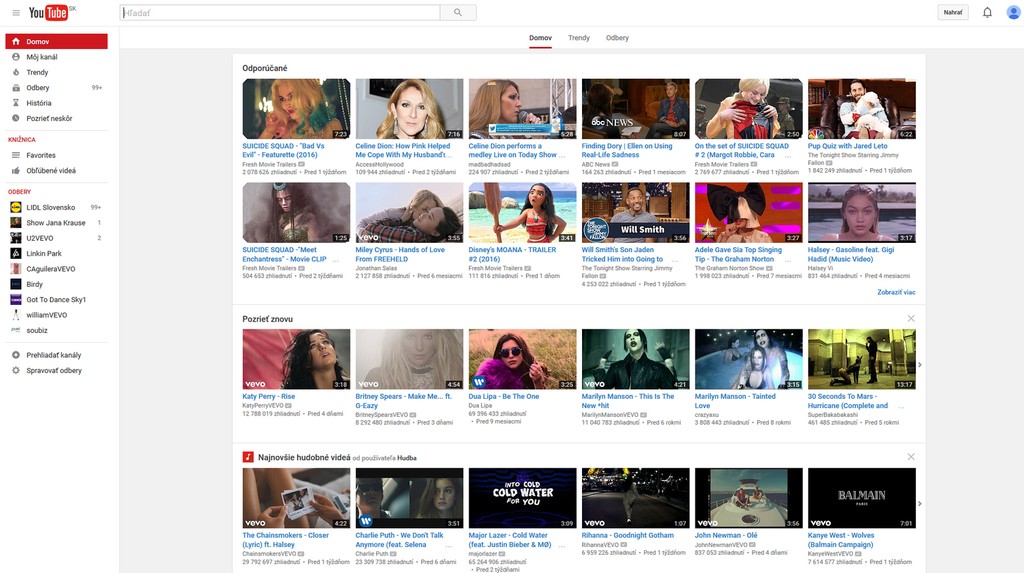Open LIDL Slovensko channel subscription
Screen dimensions: 1024x573
[50, 207]
